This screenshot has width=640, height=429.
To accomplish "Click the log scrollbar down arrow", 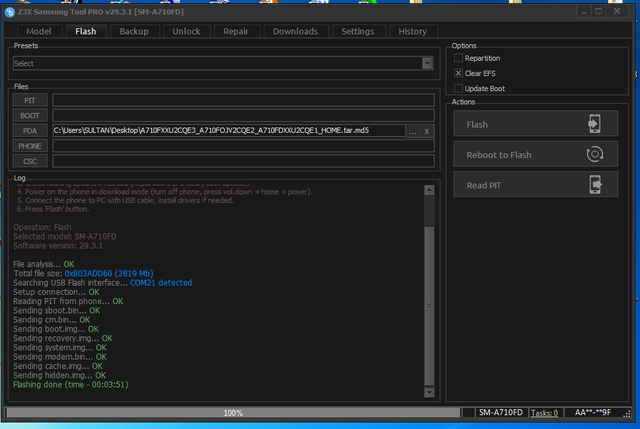I will coord(429,392).
